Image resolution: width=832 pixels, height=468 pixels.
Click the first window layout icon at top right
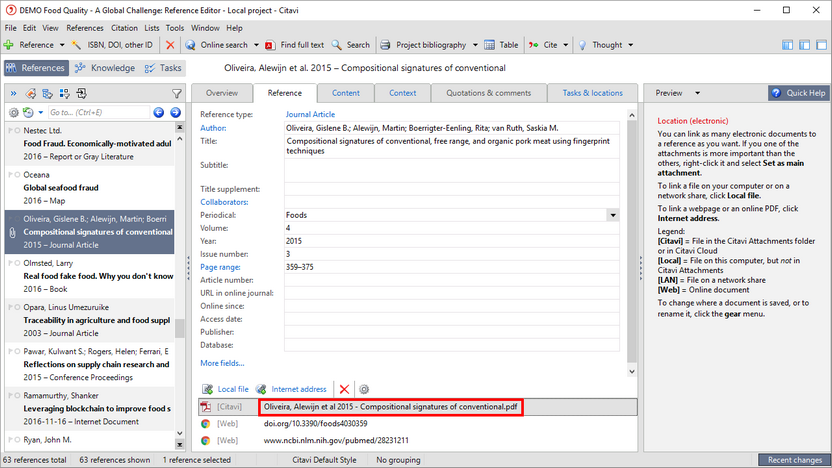pos(787,45)
